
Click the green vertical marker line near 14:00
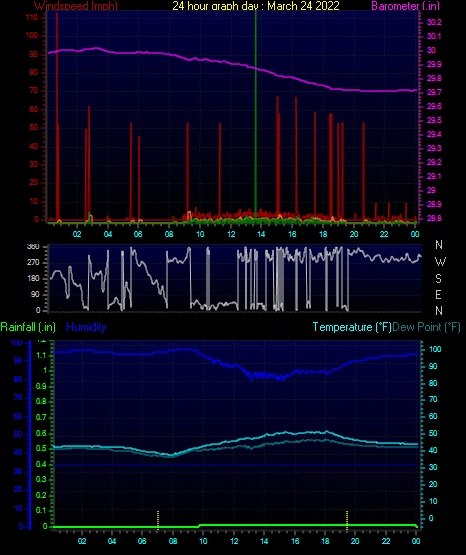[x=255, y=113]
